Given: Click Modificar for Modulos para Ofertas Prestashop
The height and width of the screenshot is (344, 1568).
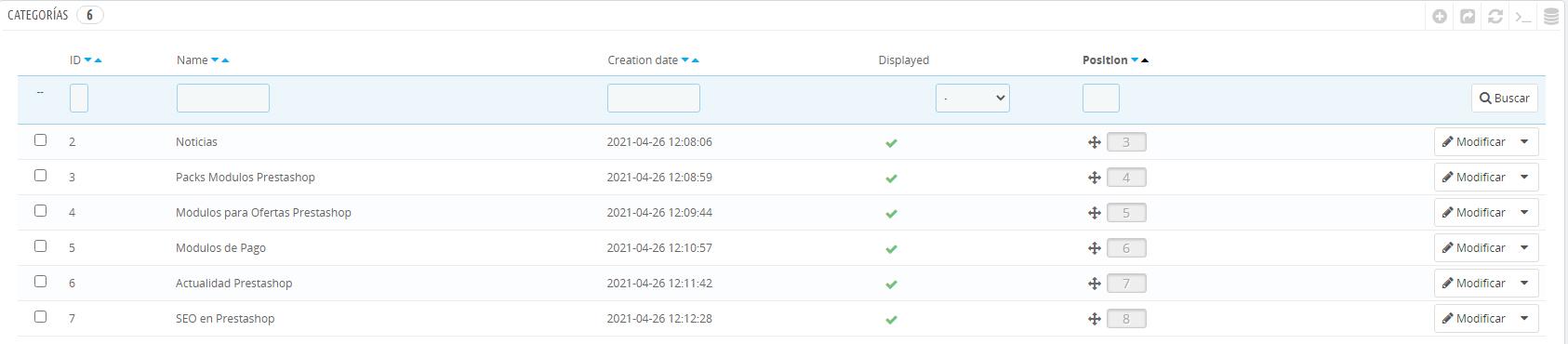Looking at the screenshot, I should (1474, 213).
